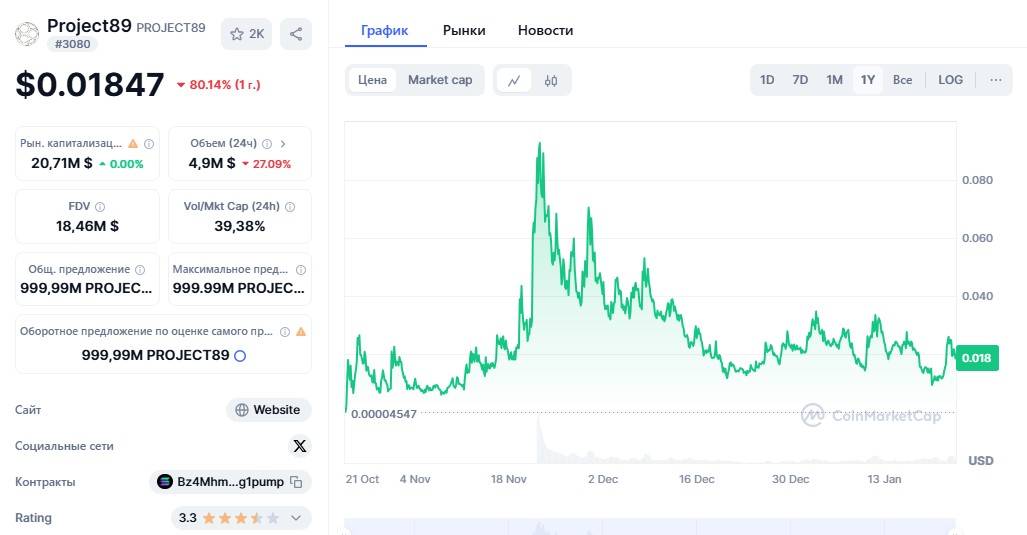Screen dimensions: 1027x535
Task: Switch chart to line view icon
Action: coord(514,81)
